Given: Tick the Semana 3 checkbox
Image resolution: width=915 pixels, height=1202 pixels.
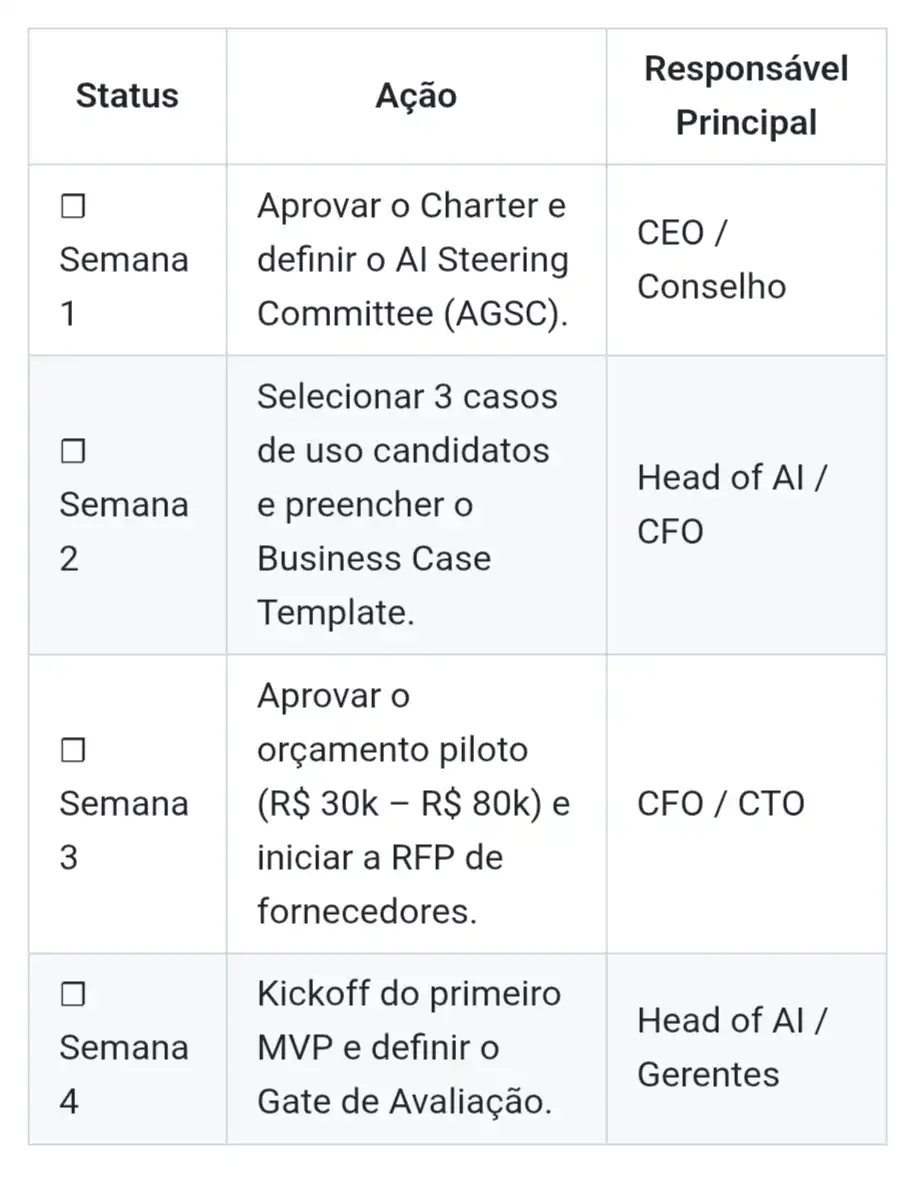Looking at the screenshot, I should click(x=73, y=750).
